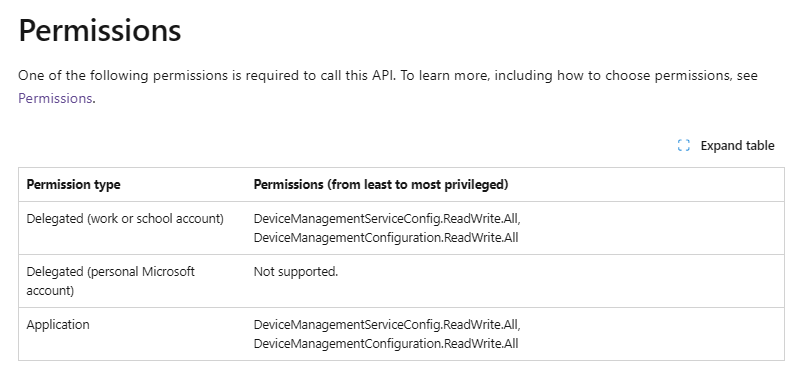Click the intro sentence about required permissions
Screen dimensions: 797x369
pos(208,75)
